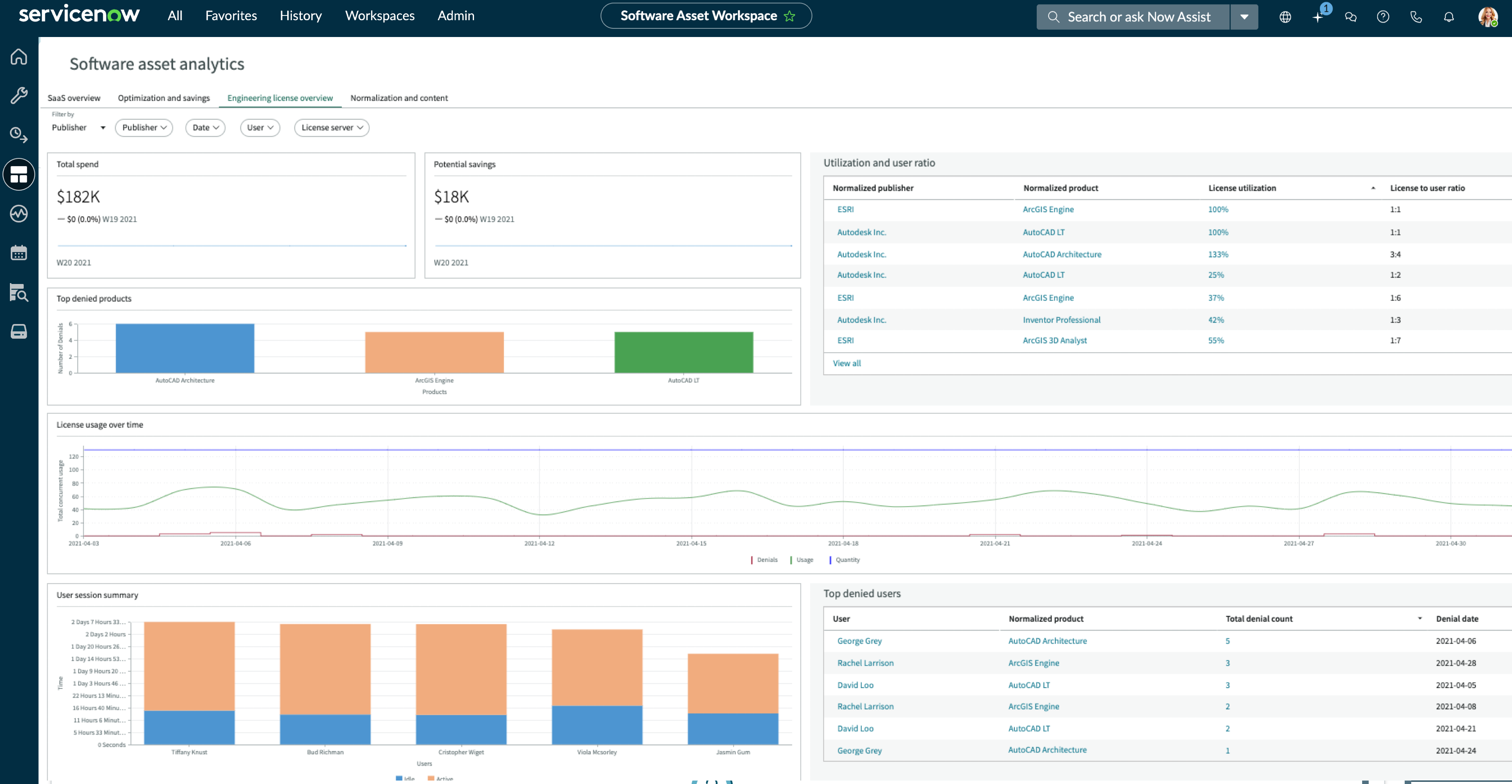Screen dimensions: 1512x784
Task: Sort by Denial date column header
Action: coord(1457,618)
